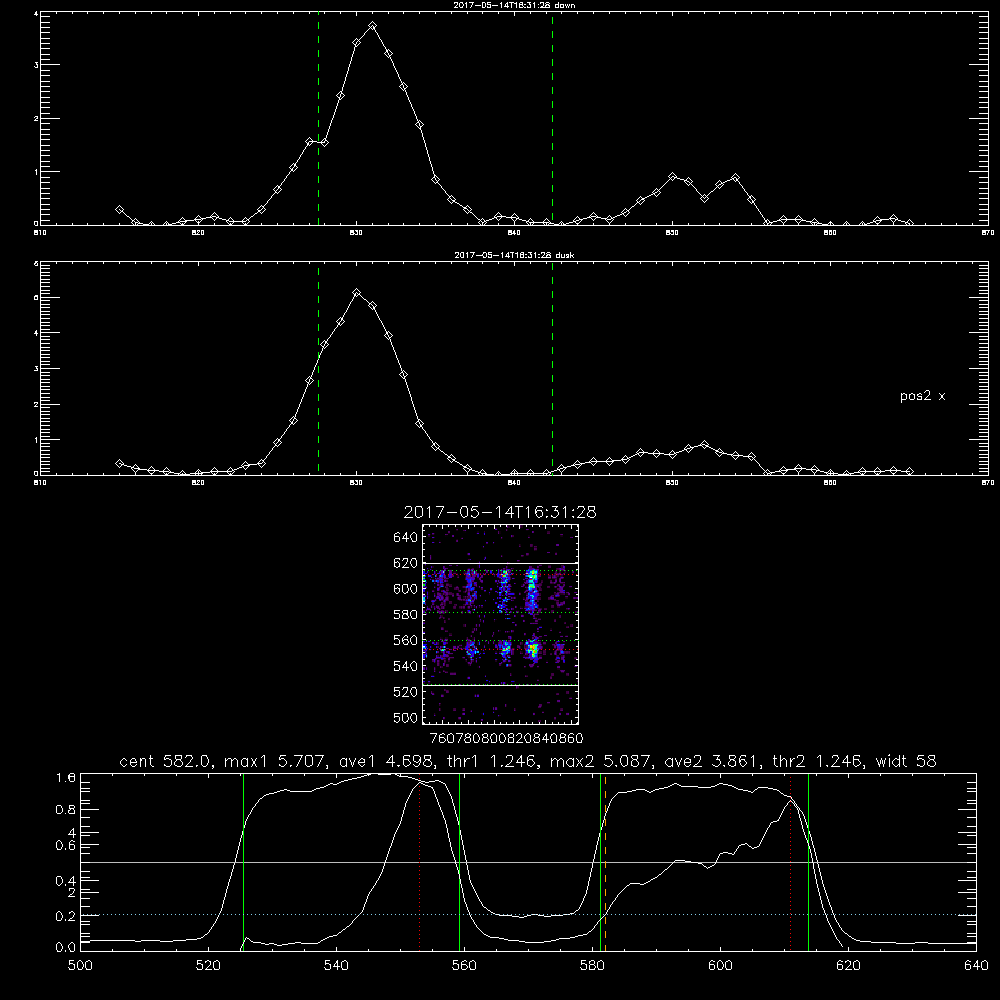Click the right red dotted line in bottom plot
This screenshot has width=1000, height=1000.
(x=790, y=862)
